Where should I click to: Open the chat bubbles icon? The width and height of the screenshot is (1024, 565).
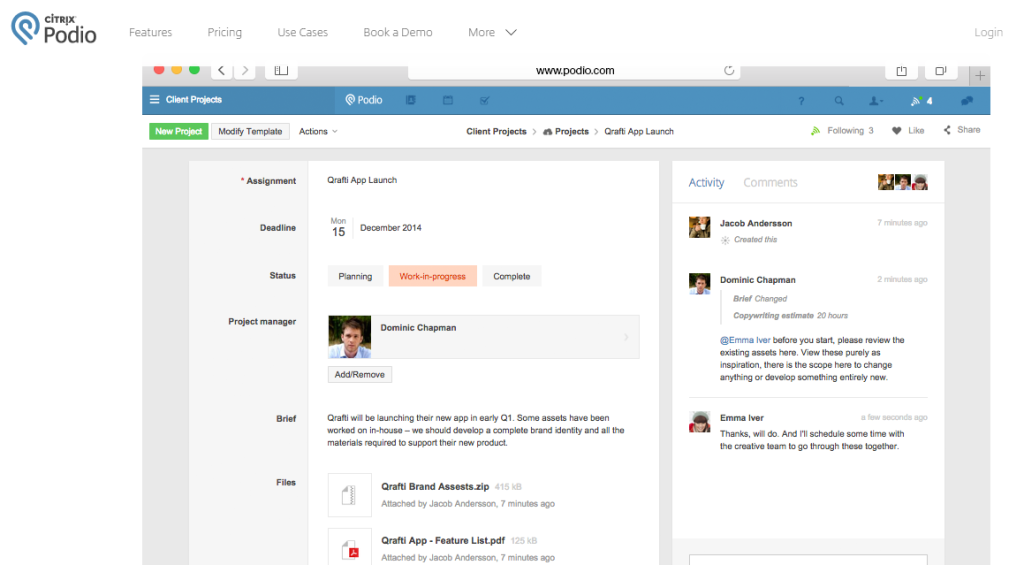(967, 101)
